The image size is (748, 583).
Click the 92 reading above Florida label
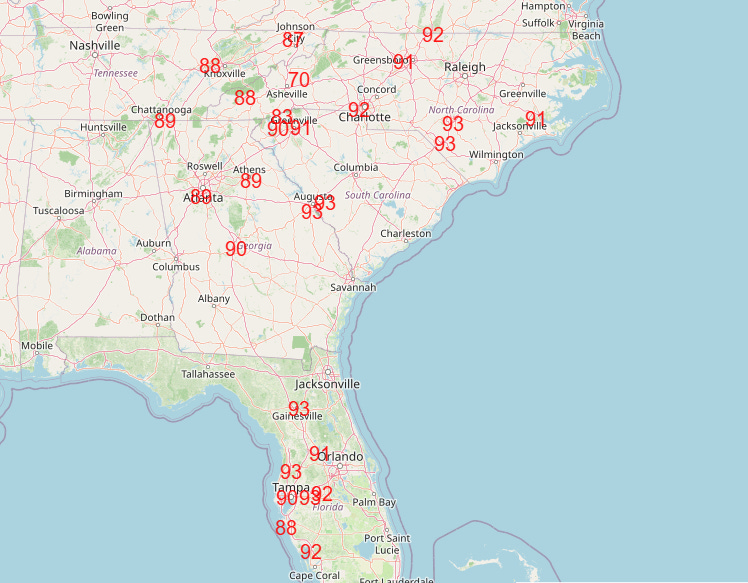pyautogui.click(x=323, y=494)
